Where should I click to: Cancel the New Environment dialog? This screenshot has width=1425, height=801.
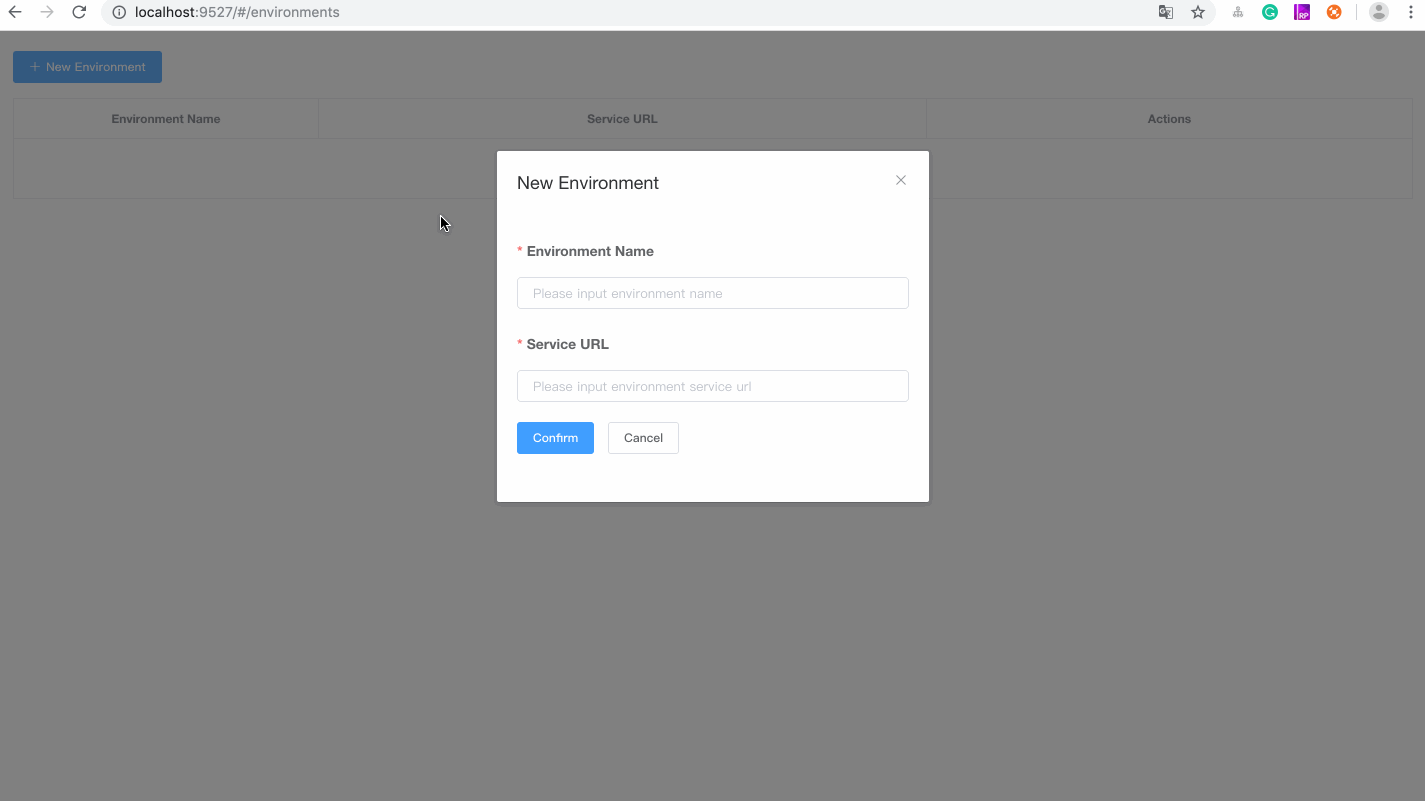[x=643, y=437]
